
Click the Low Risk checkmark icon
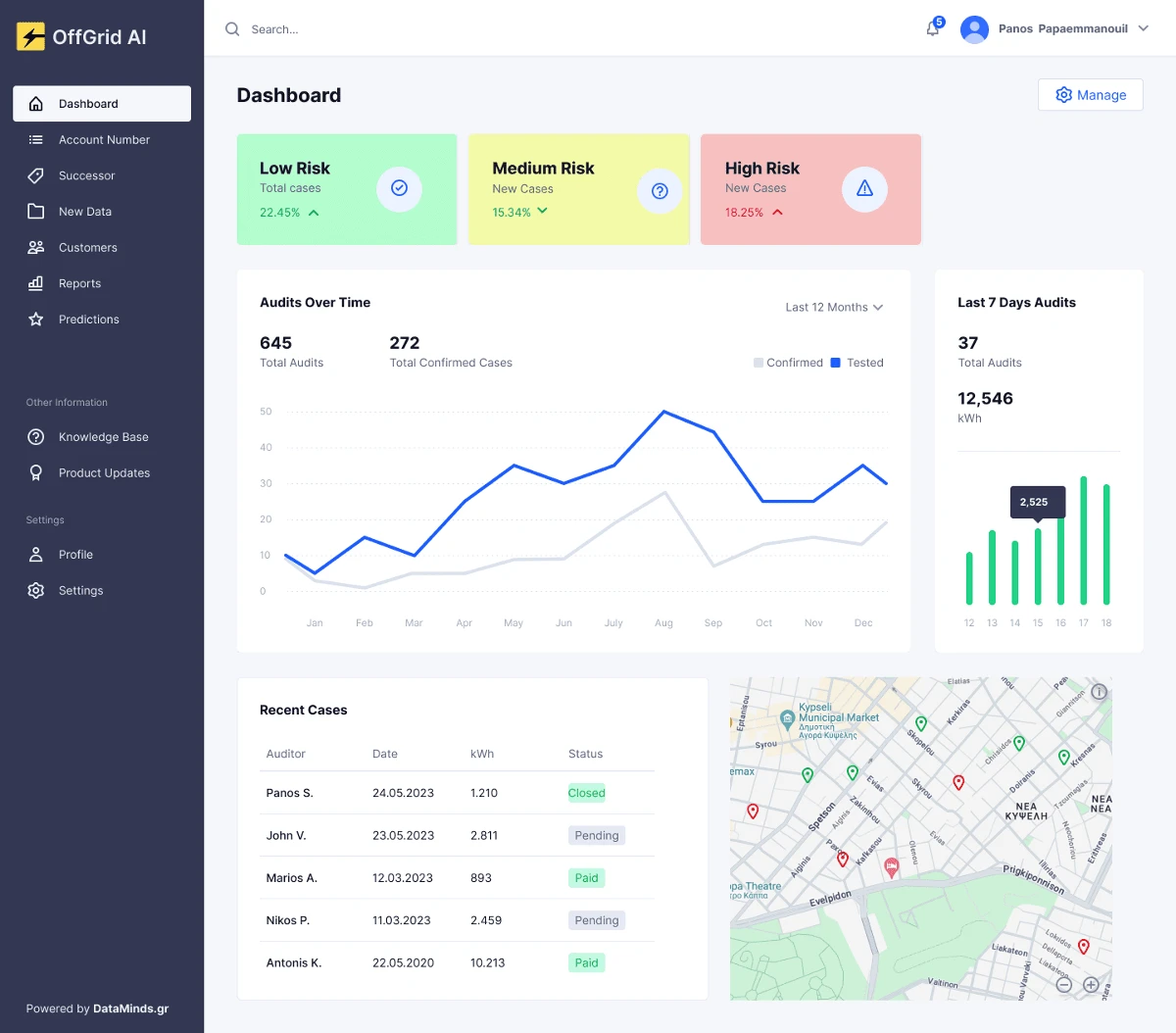[x=399, y=188]
